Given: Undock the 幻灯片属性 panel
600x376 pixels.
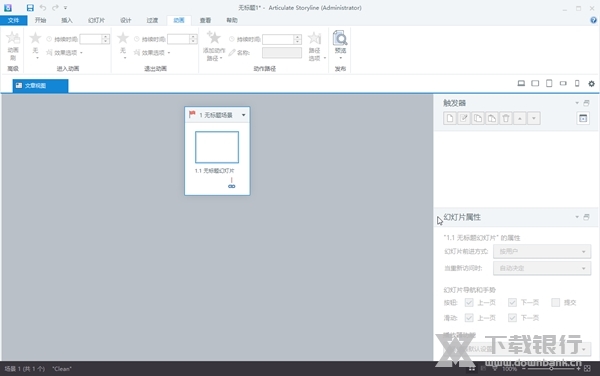Looking at the screenshot, I should 586,217.
